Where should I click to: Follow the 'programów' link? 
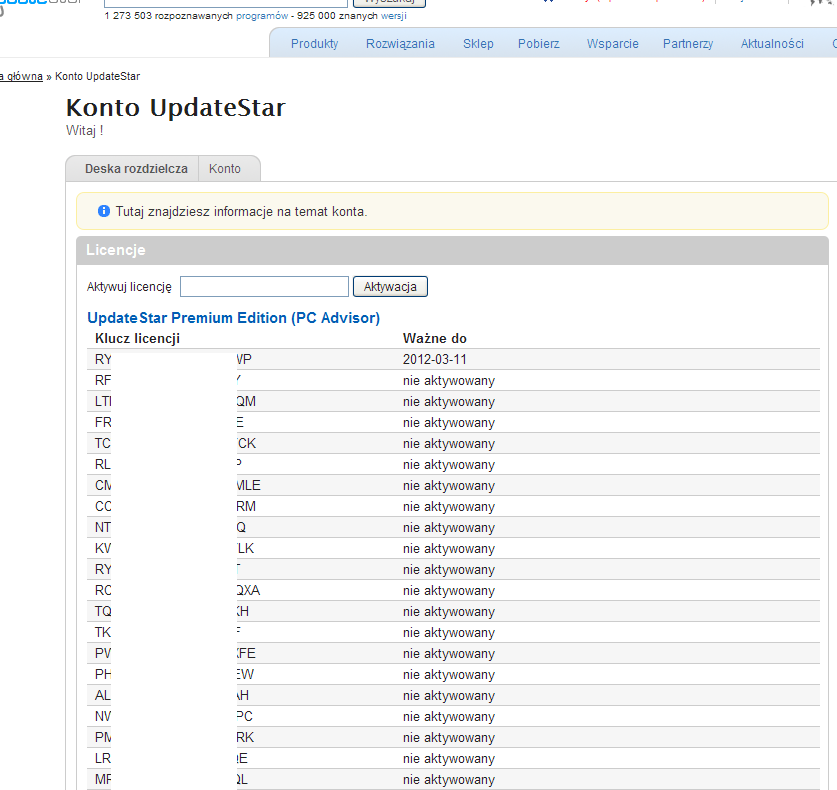[x=262, y=16]
